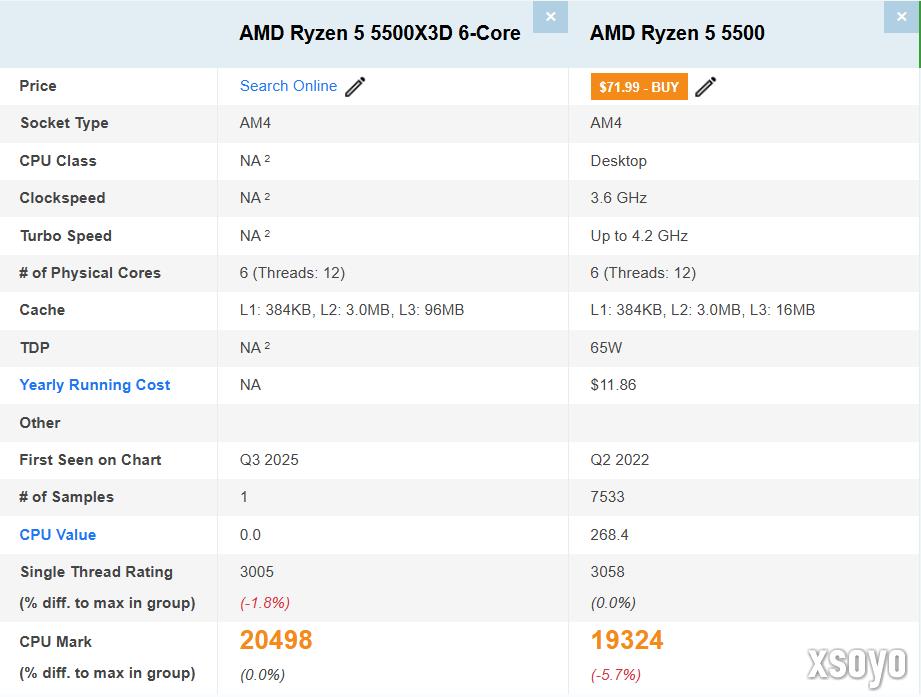This screenshot has width=921, height=697.
Task: Select AM4 socket value for Ryzen 5 5500X3D
Action: click(x=255, y=123)
